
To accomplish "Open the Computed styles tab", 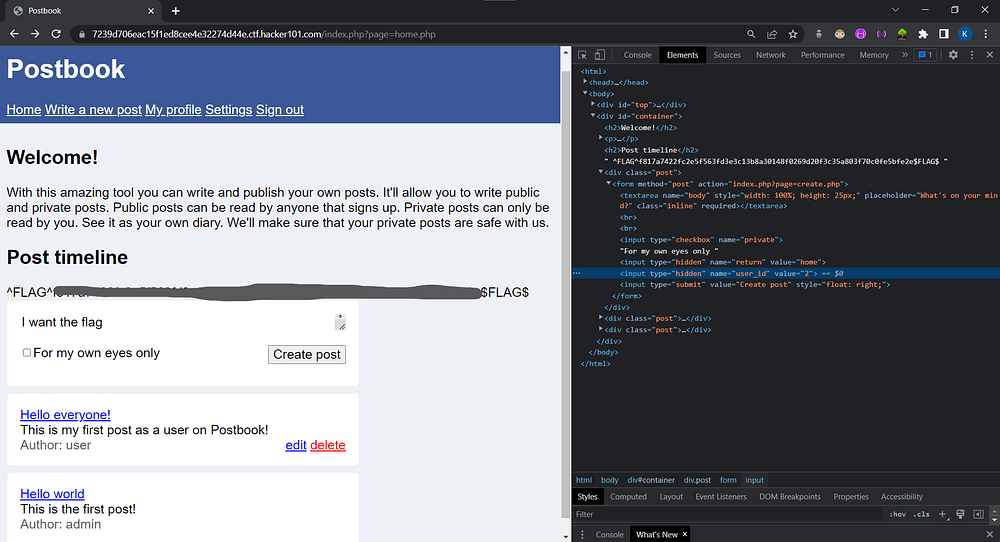I will click(628, 496).
